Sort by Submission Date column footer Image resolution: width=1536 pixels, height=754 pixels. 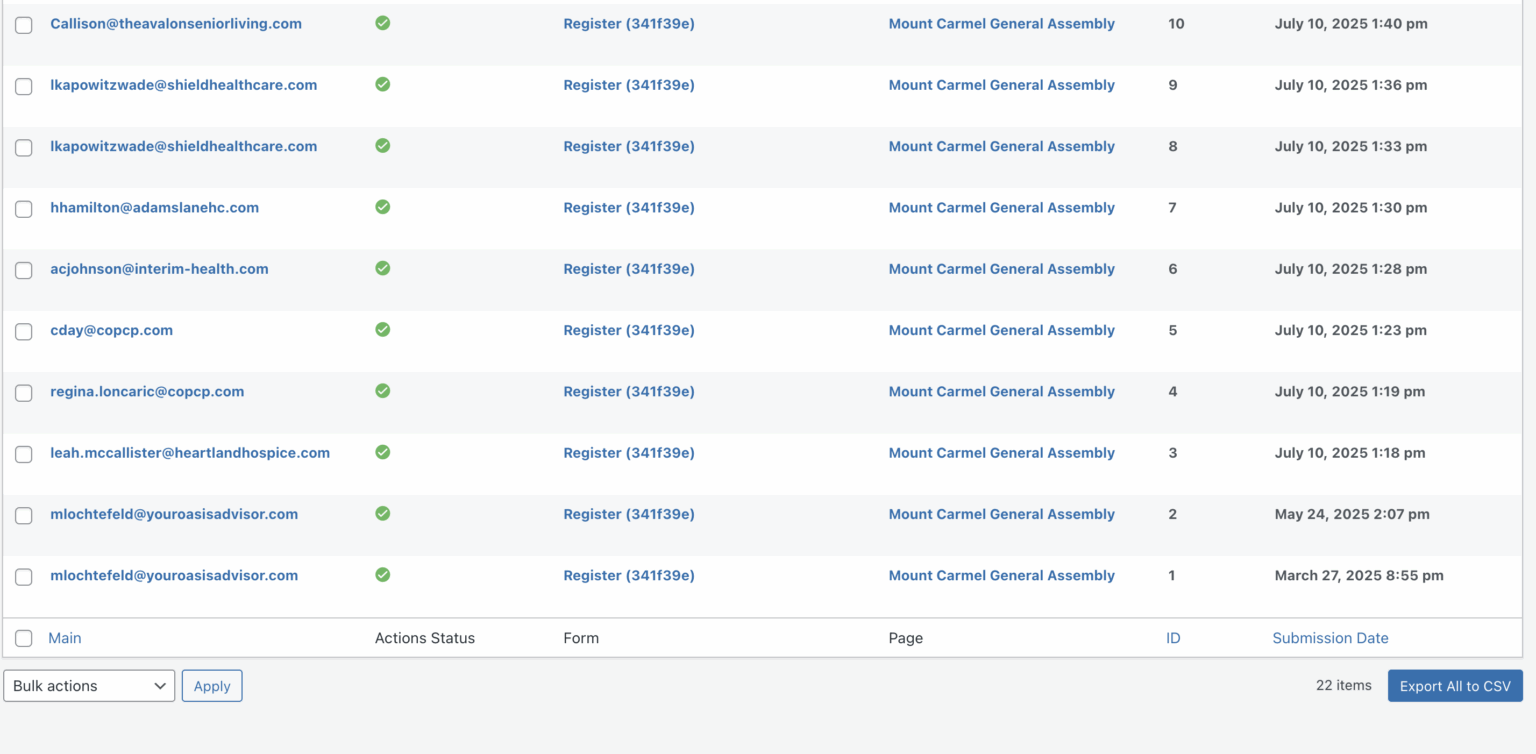[1330, 638]
